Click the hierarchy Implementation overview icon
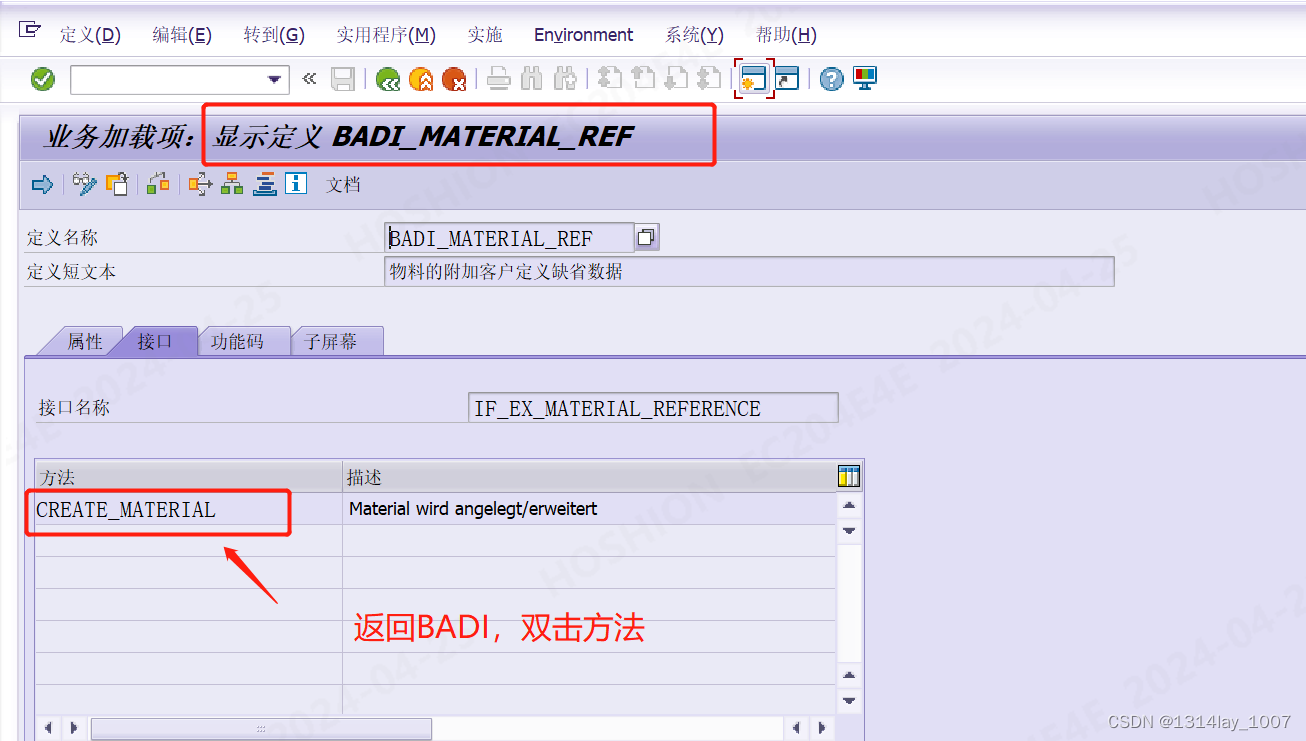This screenshot has width=1306, height=741. tap(232, 184)
